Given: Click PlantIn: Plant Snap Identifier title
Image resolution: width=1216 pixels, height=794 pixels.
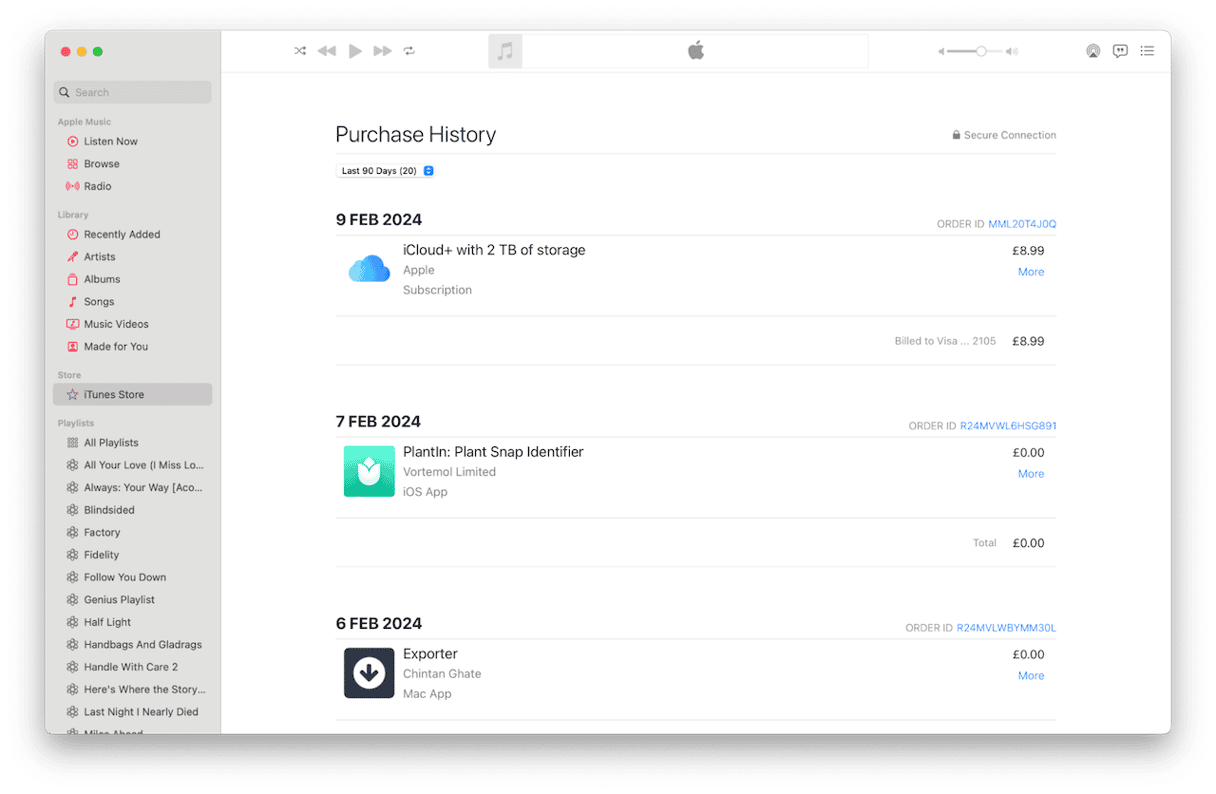Looking at the screenshot, I should pyautogui.click(x=493, y=452).
